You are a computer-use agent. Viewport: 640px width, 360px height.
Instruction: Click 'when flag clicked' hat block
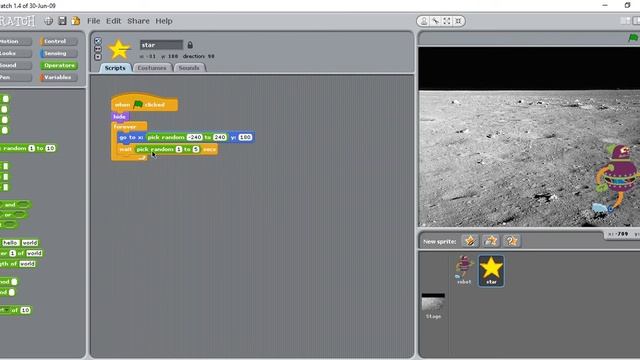pyautogui.click(x=144, y=103)
